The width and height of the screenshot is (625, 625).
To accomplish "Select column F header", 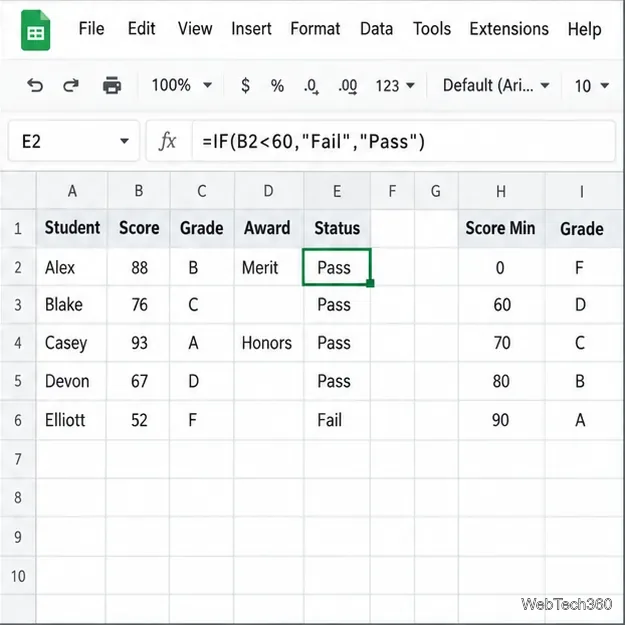I will tap(393, 191).
